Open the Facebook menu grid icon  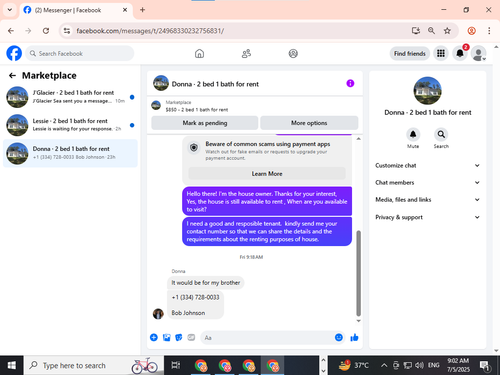pos(441,53)
